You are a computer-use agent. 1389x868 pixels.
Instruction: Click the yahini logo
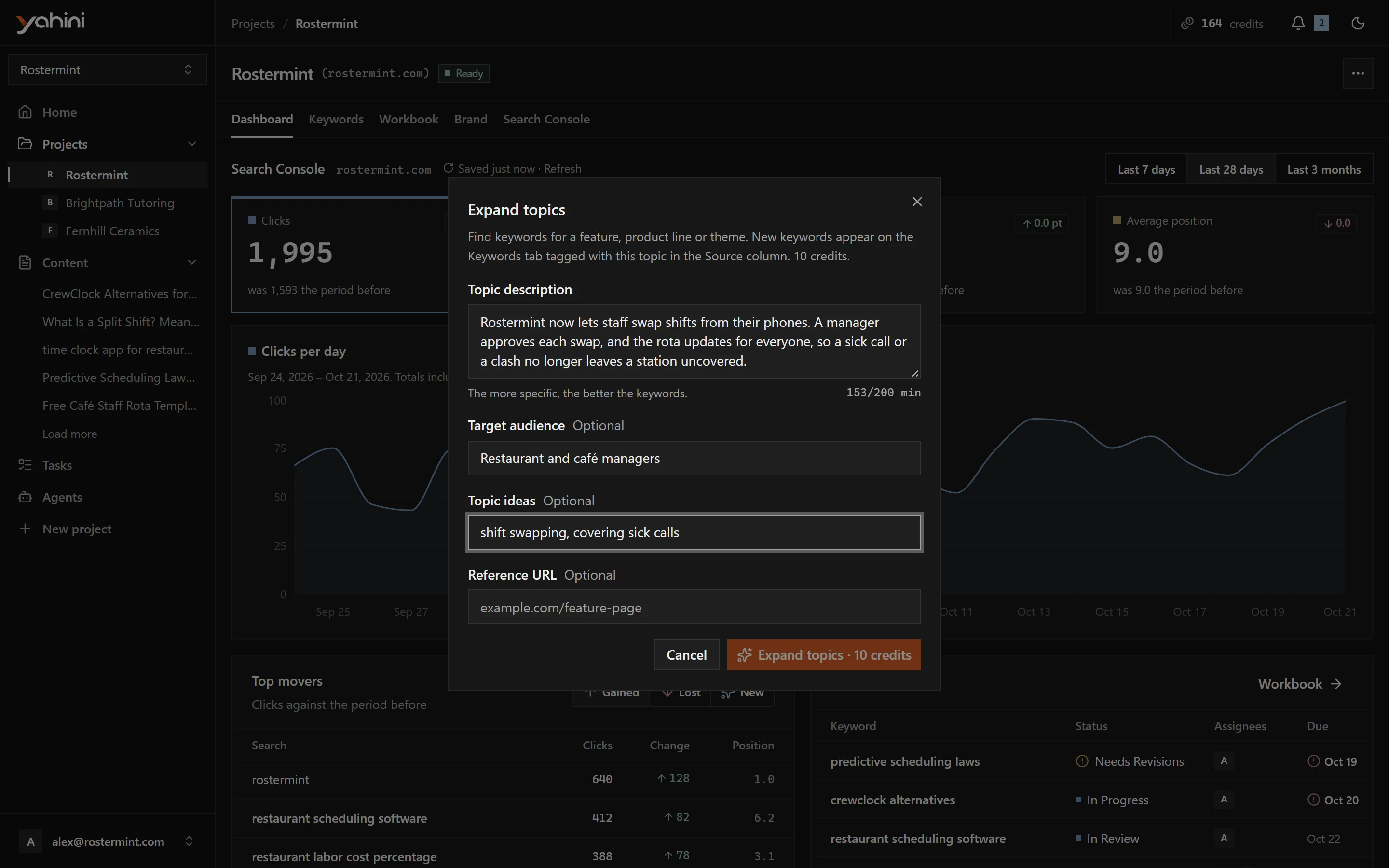pyautogui.click(x=51, y=22)
